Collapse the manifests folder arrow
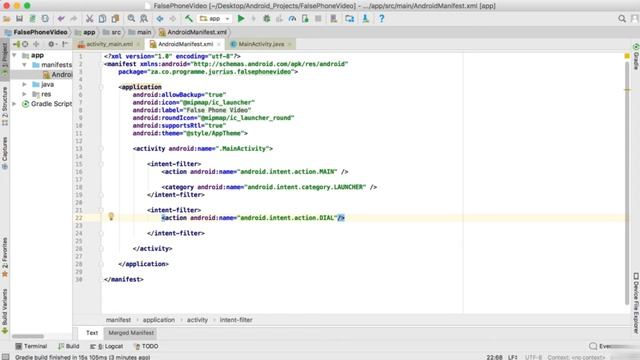Image resolution: width=640 pixels, height=360 pixels. coord(24,65)
